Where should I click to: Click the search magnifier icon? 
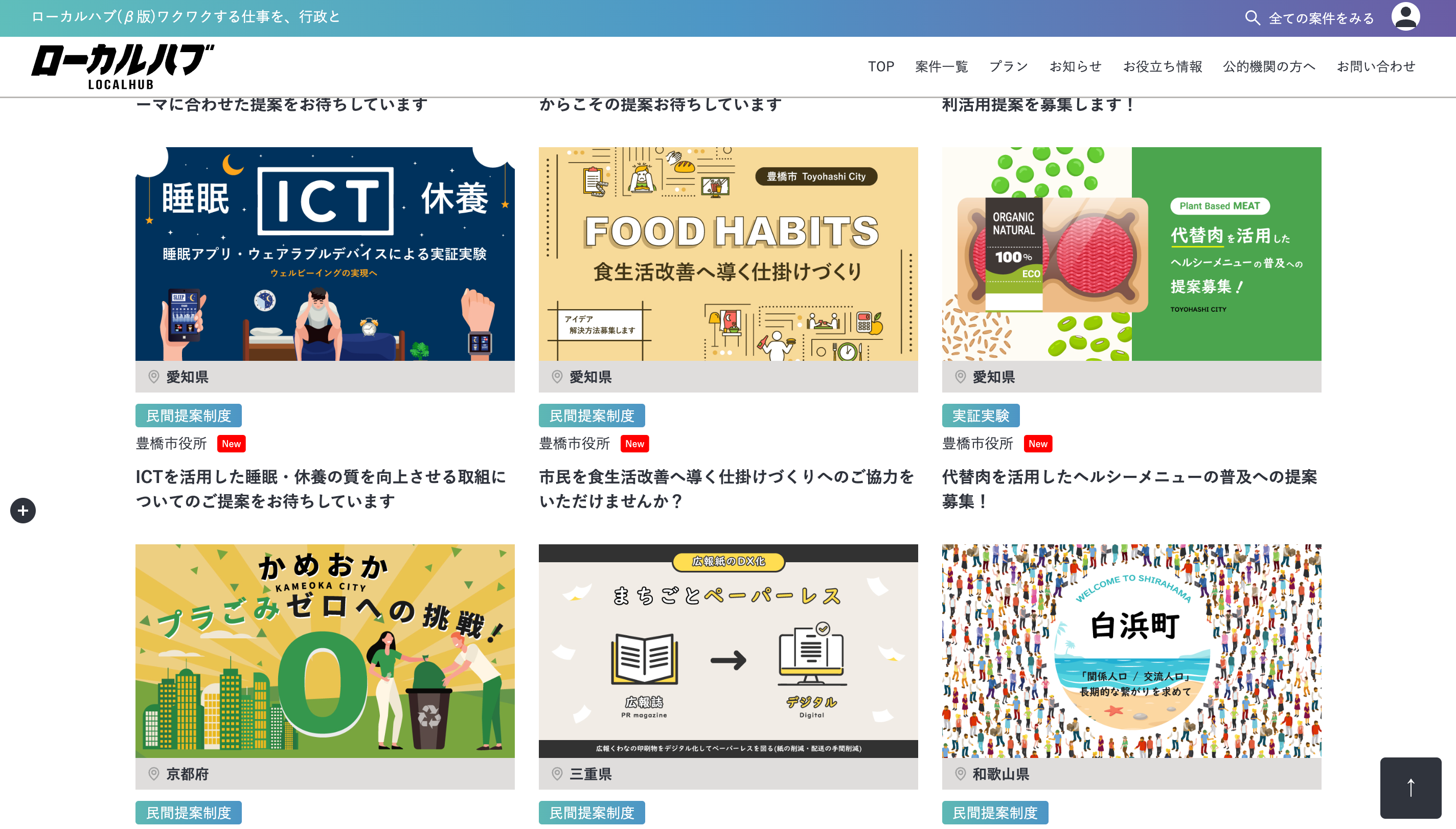1252,18
